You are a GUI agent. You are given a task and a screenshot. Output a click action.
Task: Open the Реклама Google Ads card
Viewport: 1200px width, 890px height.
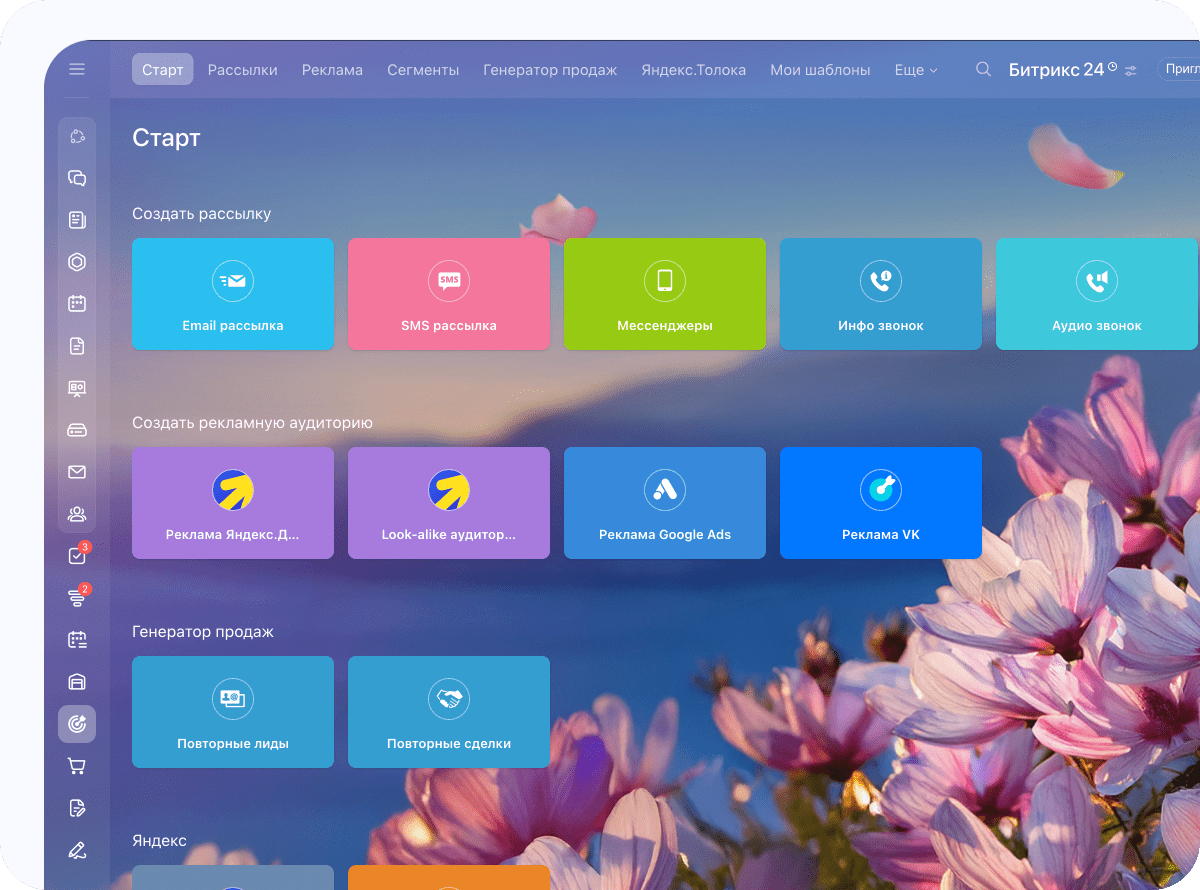tap(665, 503)
